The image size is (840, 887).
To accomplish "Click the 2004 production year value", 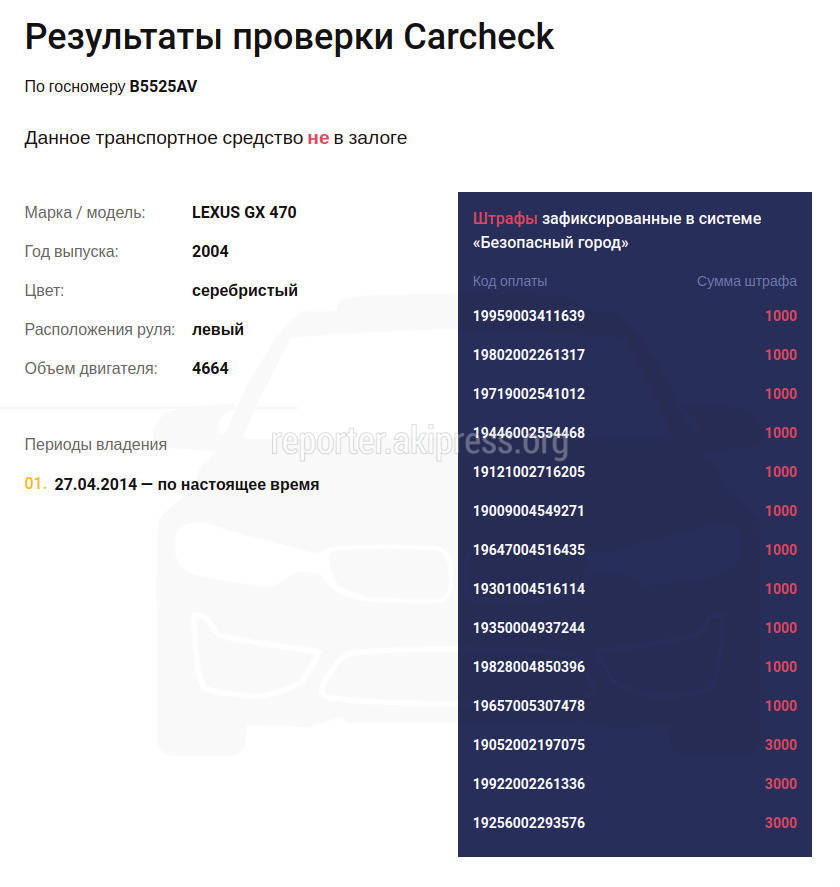I will [210, 251].
